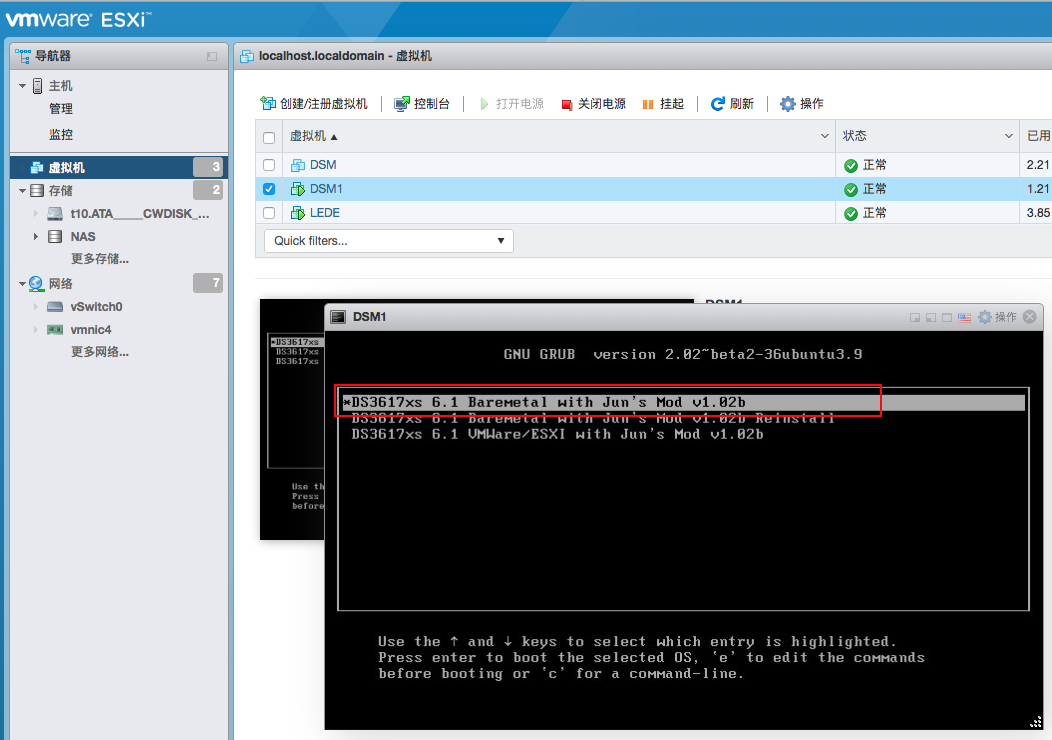Open 更多网络... link
Image resolution: width=1052 pixels, height=740 pixels.
point(100,352)
